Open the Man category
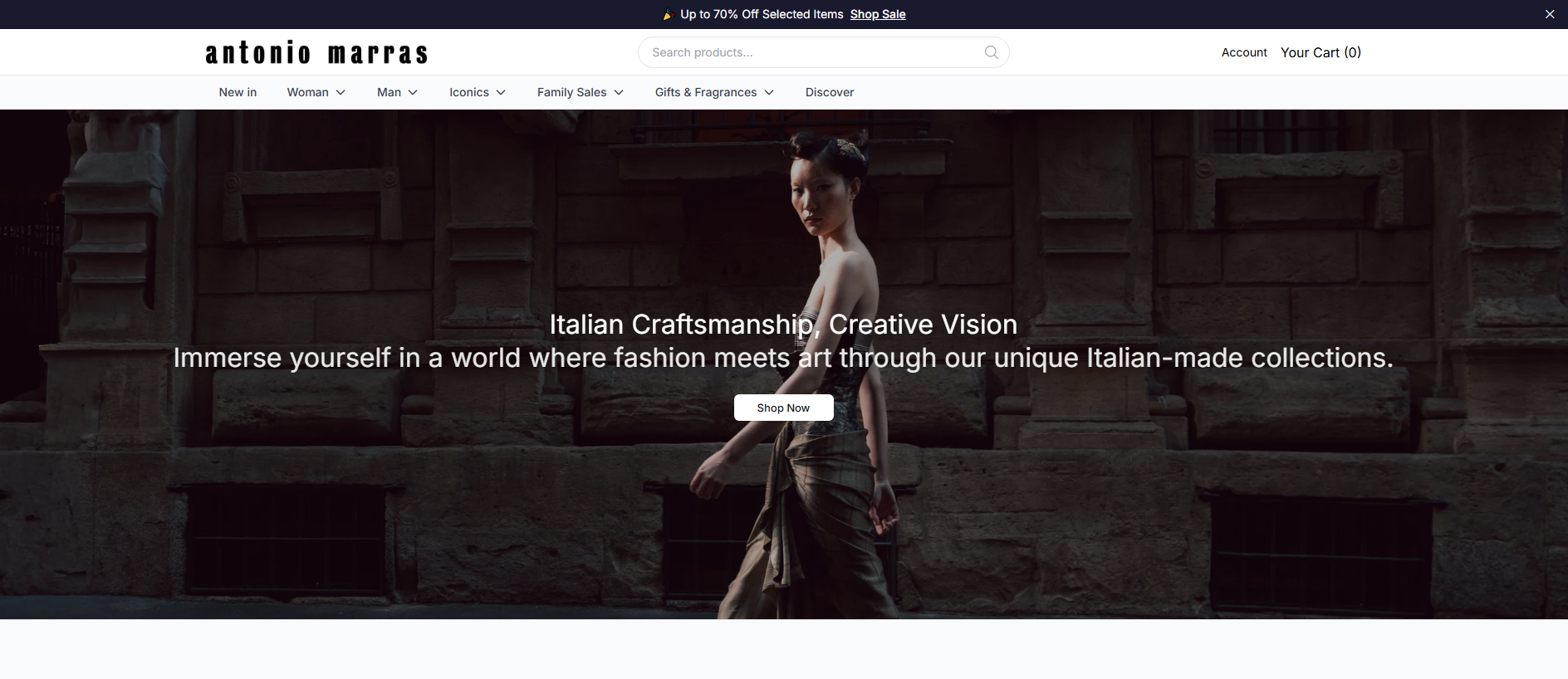This screenshot has width=1568, height=679. pyautogui.click(x=389, y=92)
